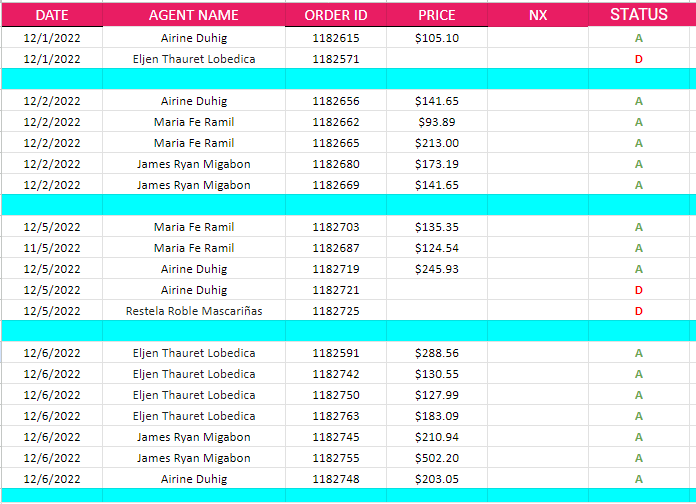This screenshot has width=696, height=504.
Task: Select the PRICE header cell
Action: (436, 15)
